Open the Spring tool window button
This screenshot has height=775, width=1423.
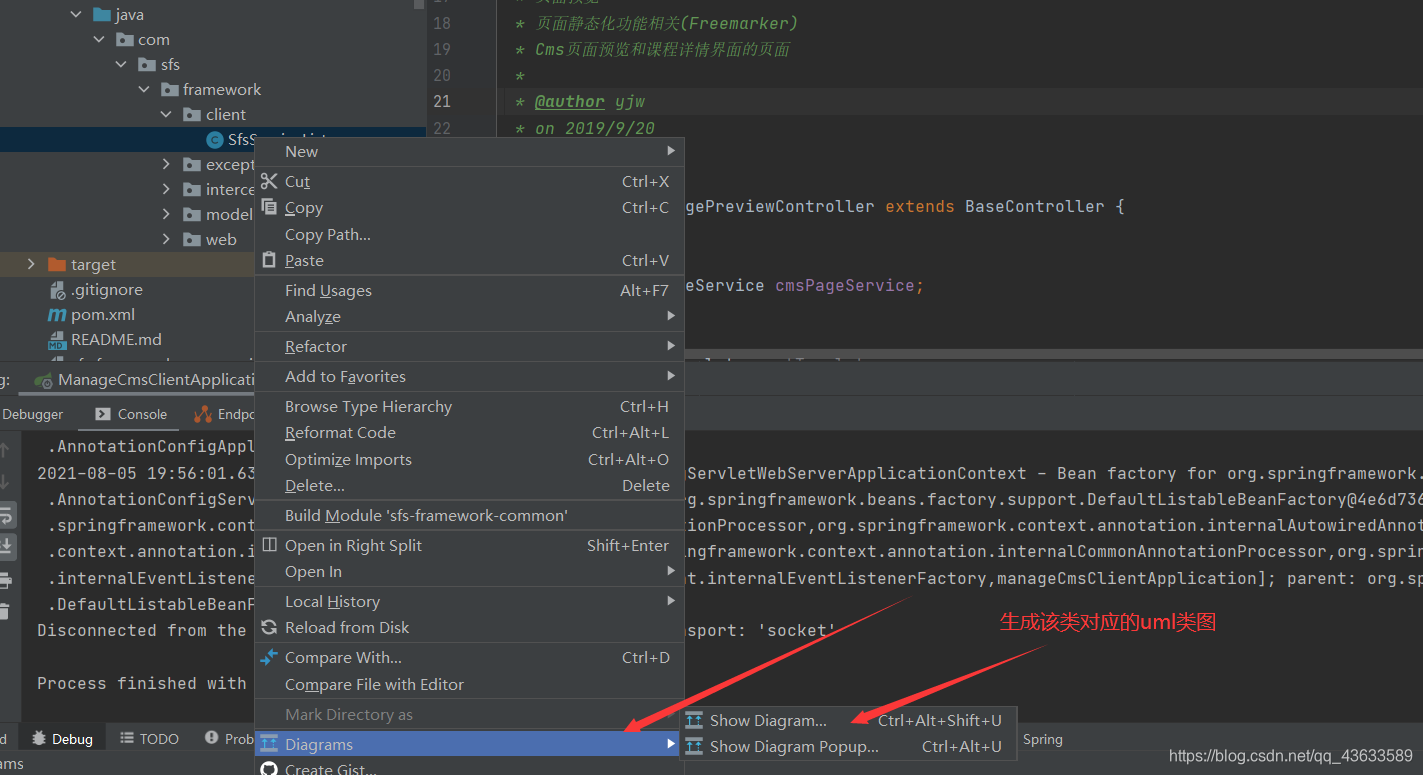1043,739
